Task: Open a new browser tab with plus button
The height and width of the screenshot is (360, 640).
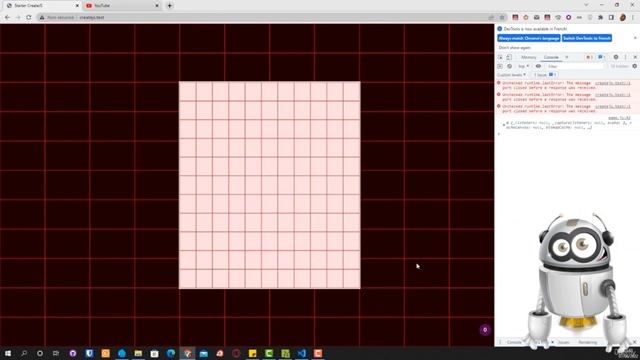Action: click(169, 6)
